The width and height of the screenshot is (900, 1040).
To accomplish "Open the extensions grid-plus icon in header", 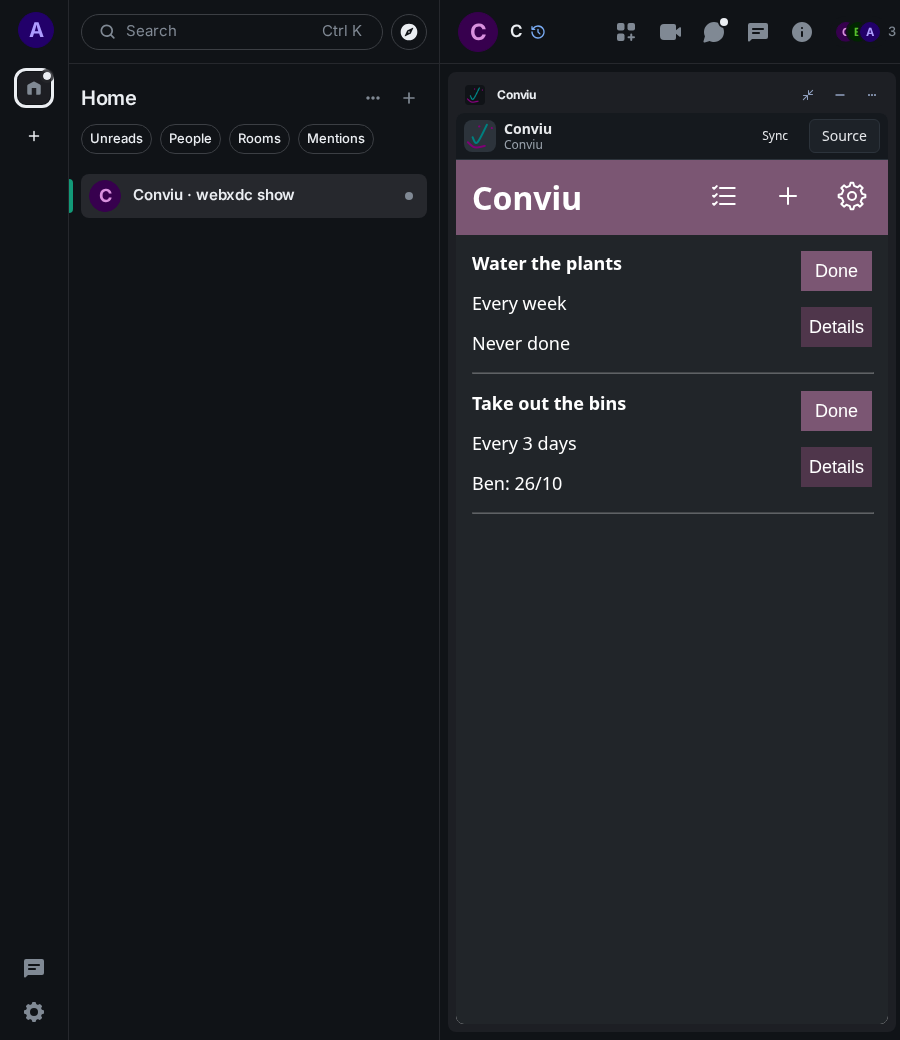I will click(625, 32).
